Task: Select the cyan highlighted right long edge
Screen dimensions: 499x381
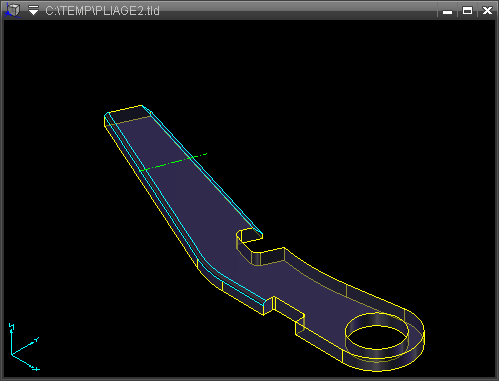Action: [x=202, y=170]
